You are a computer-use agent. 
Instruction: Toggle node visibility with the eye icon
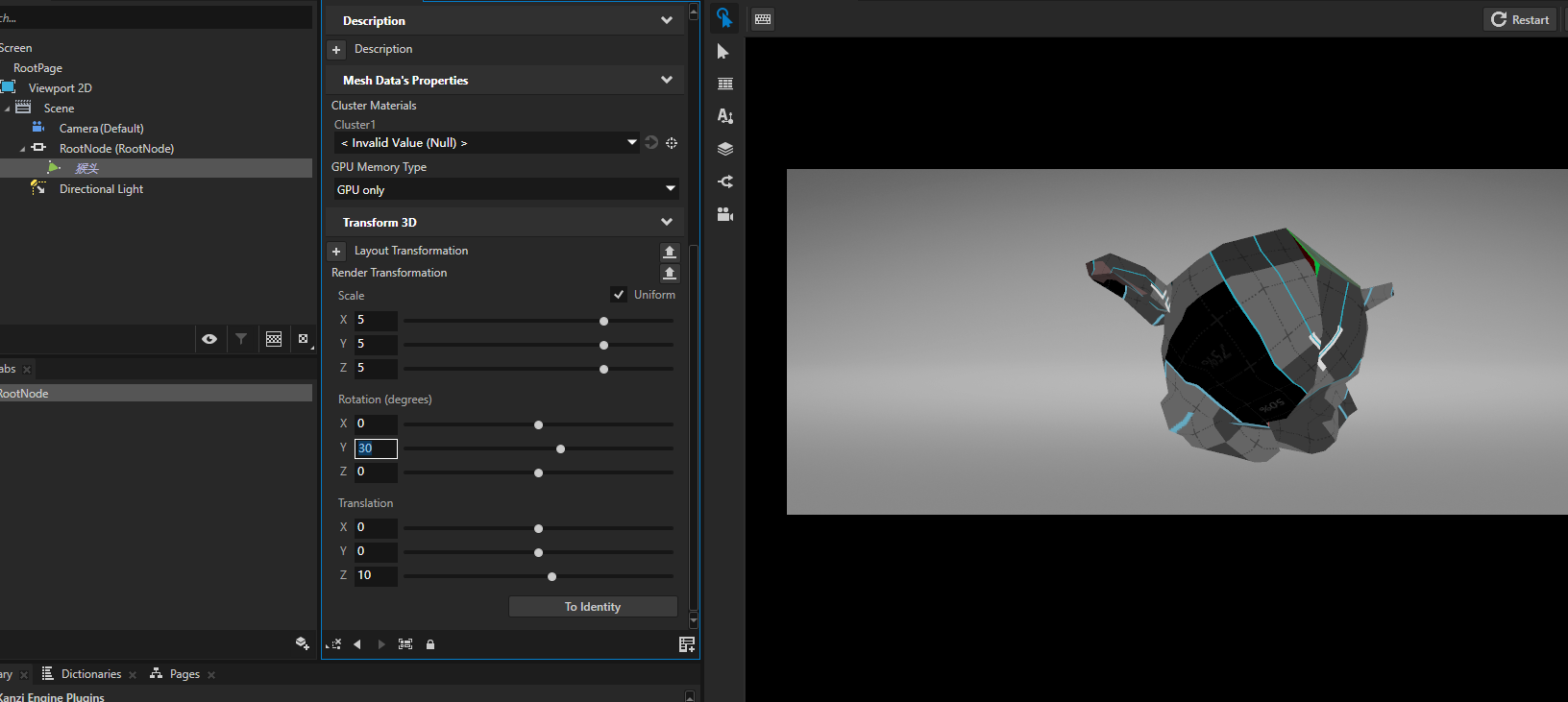pyautogui.click(x=209, y=339)
